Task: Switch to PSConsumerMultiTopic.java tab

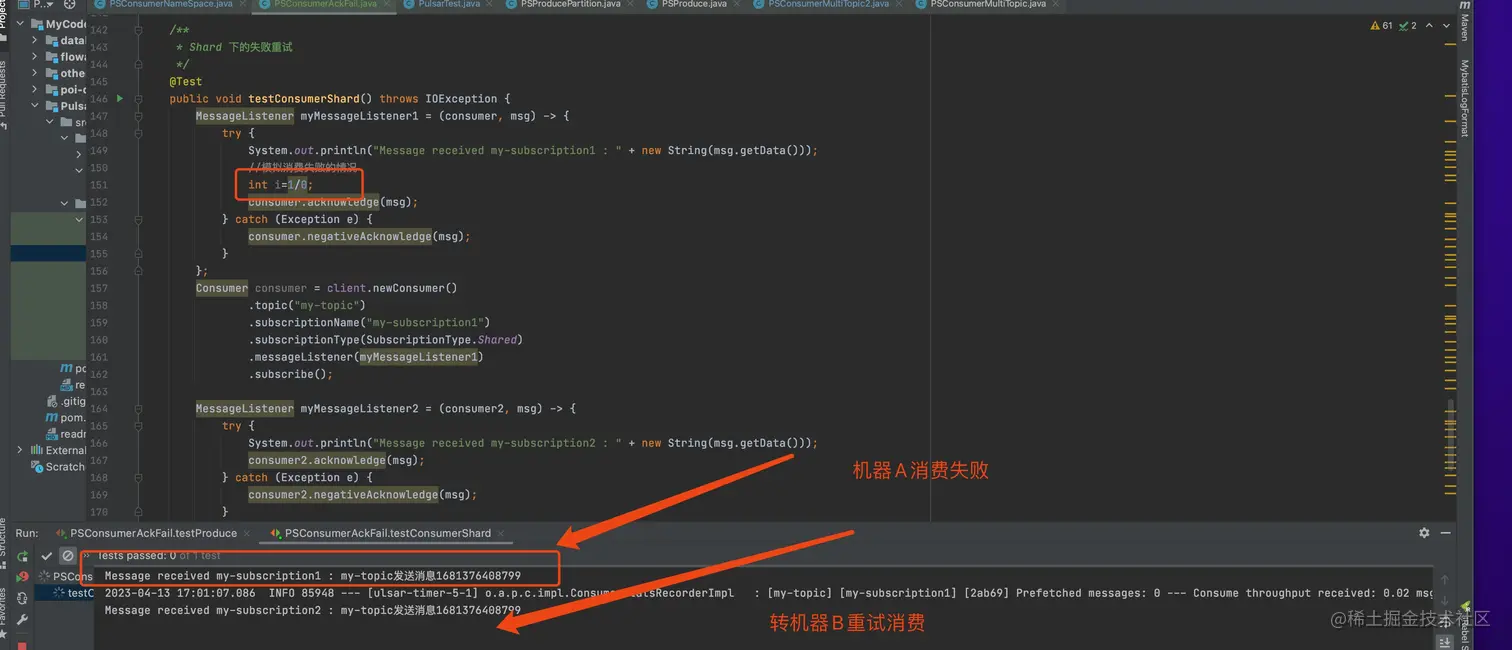Action: (988, 4)
